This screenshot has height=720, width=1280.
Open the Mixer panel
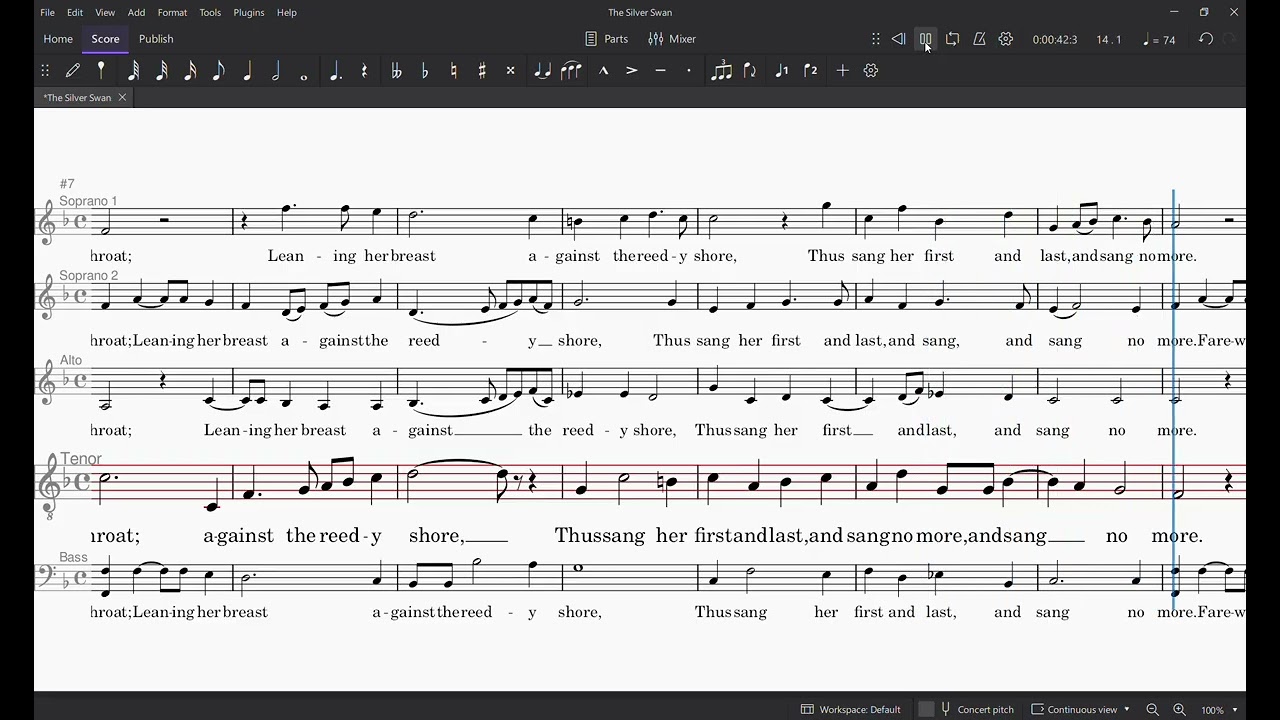[672, 39]
